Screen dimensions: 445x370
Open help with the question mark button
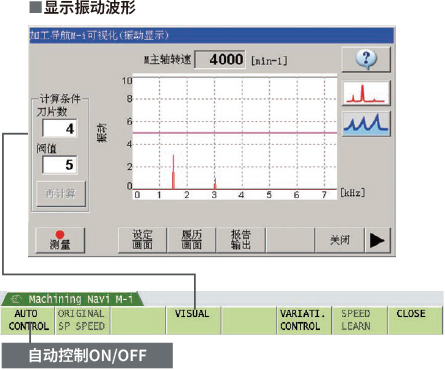click(366, 59)
